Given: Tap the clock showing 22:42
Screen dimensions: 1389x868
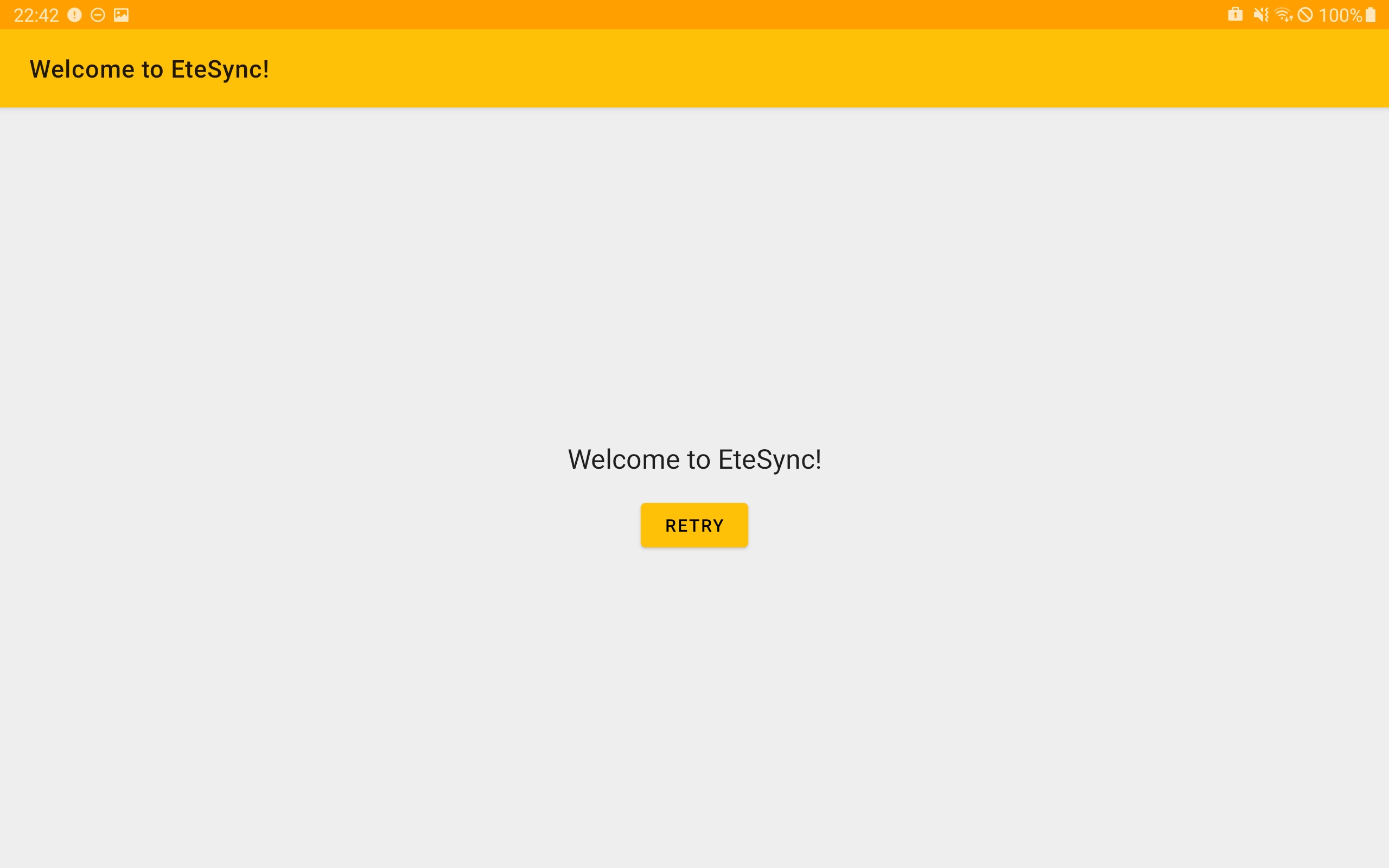Looking at the screenshot, I should pyautogui.click(x=36, y=14).
